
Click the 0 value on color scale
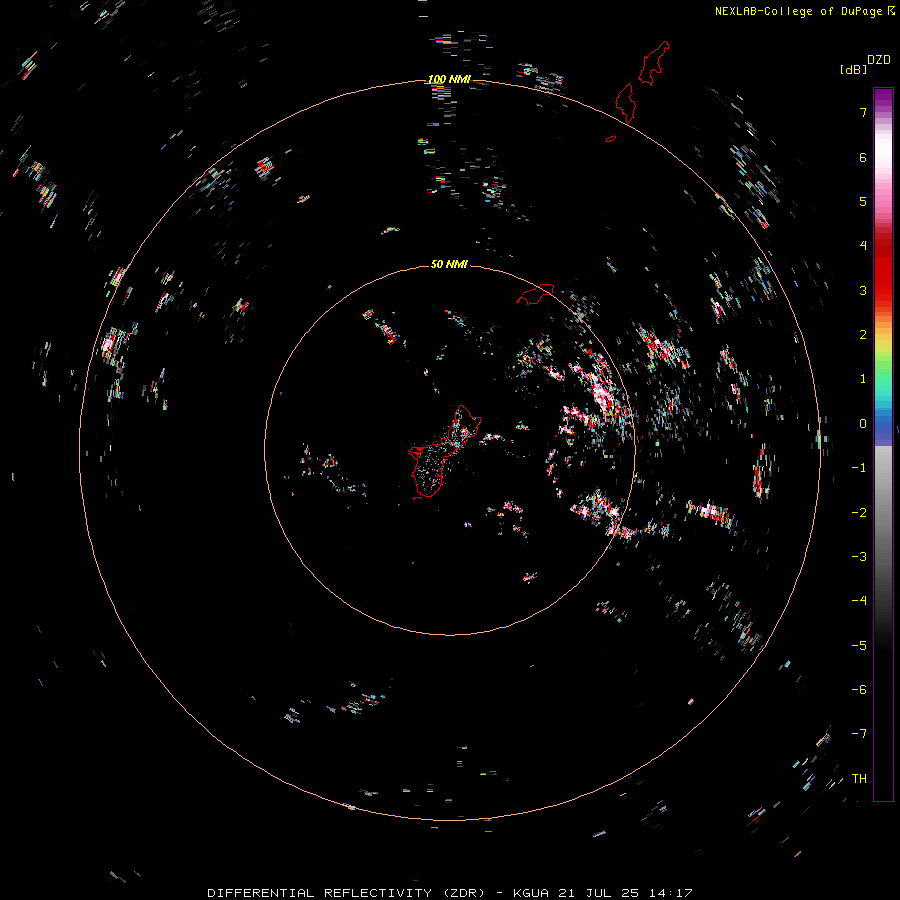coord(863,424)
